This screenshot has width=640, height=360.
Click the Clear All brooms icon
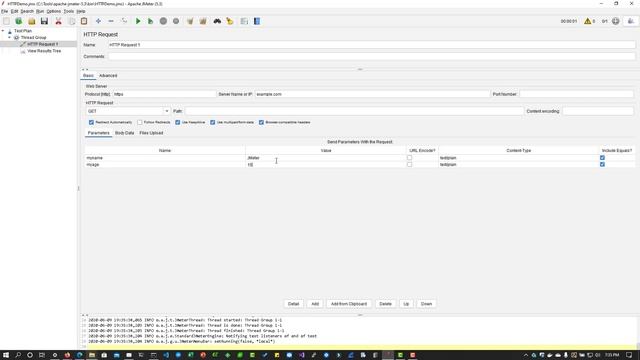click(203, 21)
